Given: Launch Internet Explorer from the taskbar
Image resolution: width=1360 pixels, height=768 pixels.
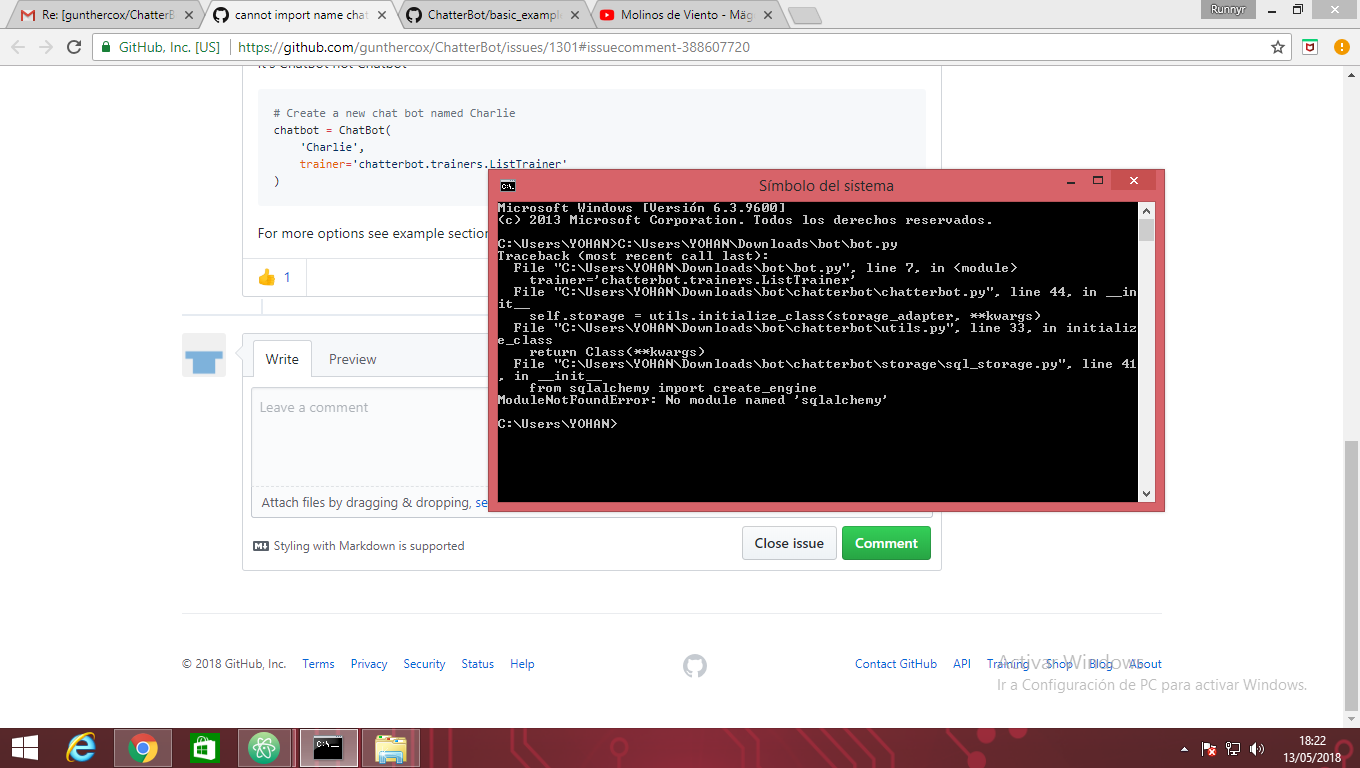Looking at the screenshot, I should click(82, 747).
